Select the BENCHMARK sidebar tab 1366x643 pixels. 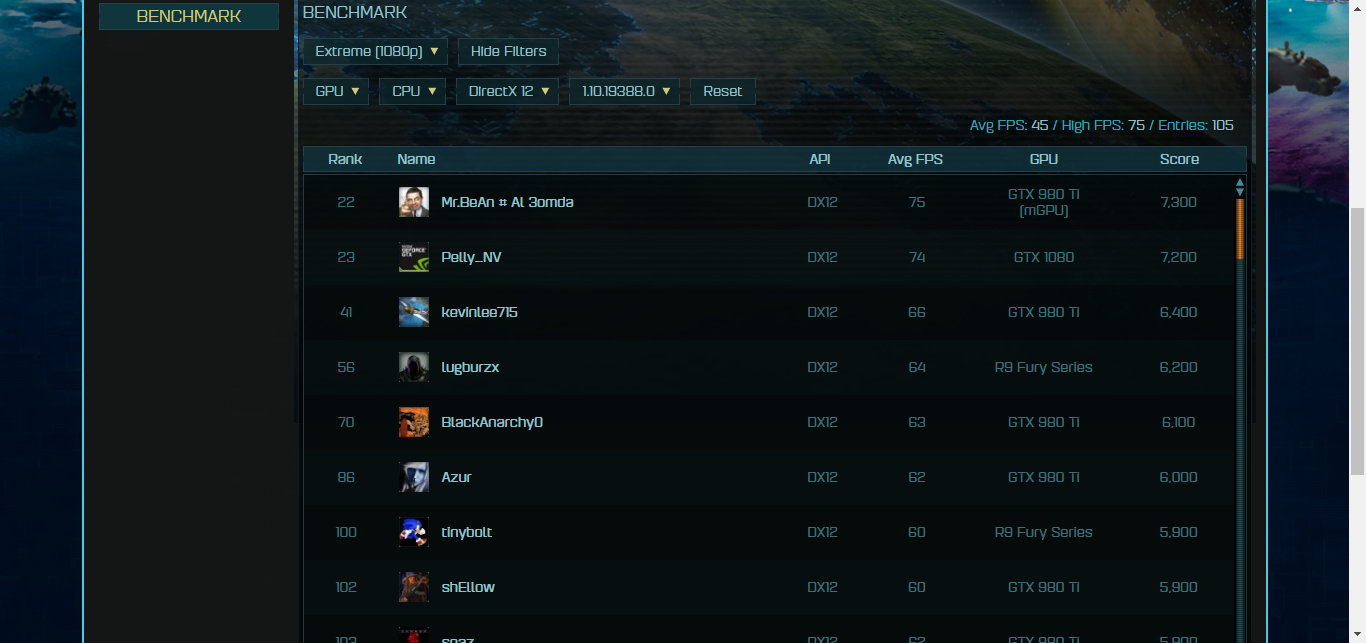[189, 17]
